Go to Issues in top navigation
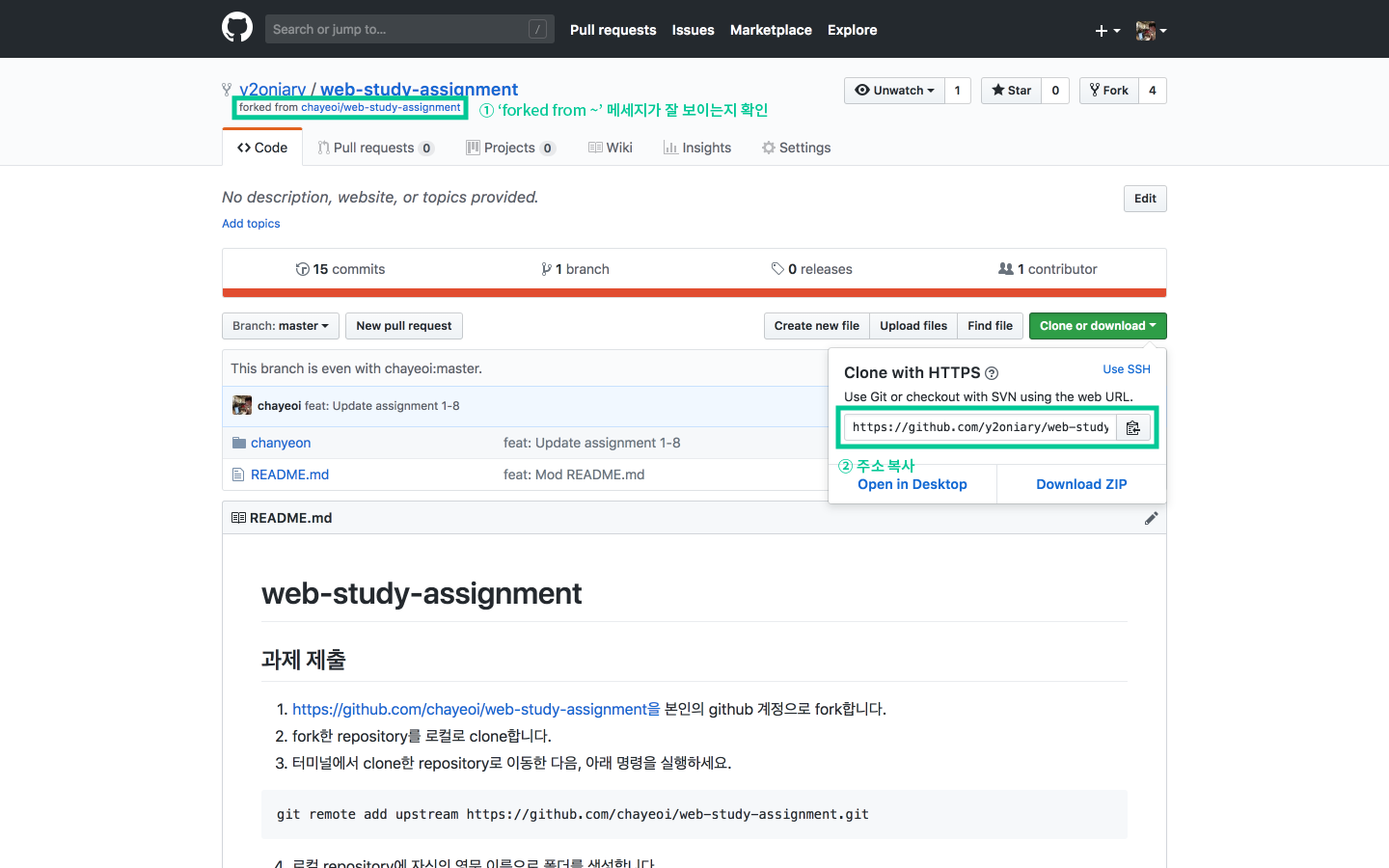This screenshot has height=868, width=1389. click(x=694, y=30)
